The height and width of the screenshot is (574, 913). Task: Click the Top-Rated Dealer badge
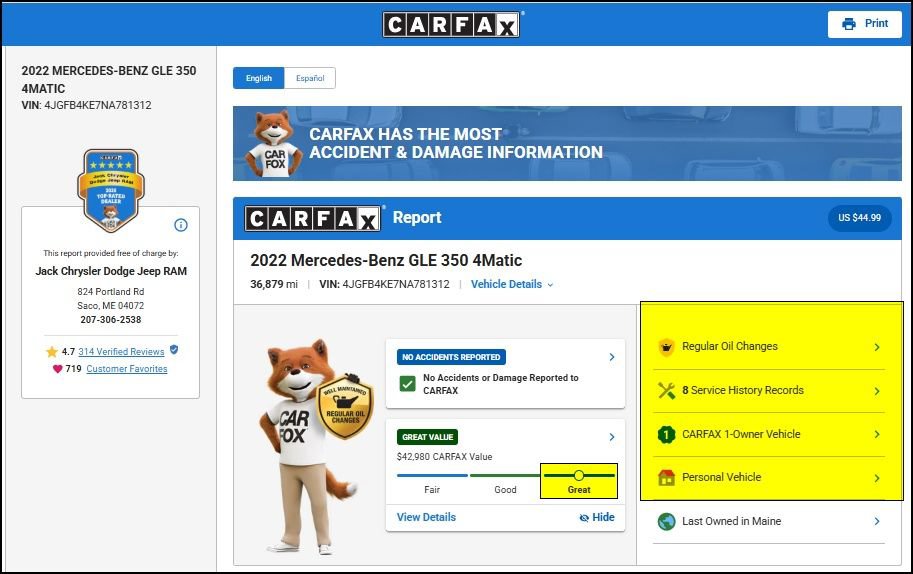(111, 191)
